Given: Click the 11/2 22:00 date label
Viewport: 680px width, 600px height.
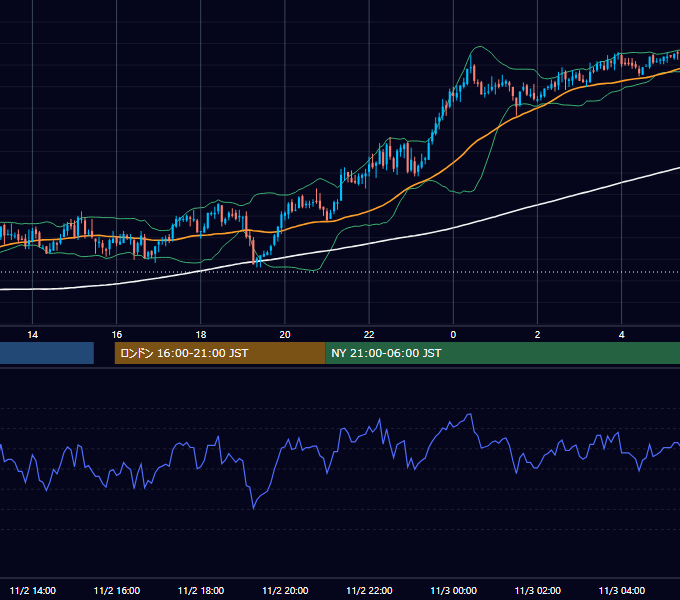Looking at the screenshot, I should point(369,590).
